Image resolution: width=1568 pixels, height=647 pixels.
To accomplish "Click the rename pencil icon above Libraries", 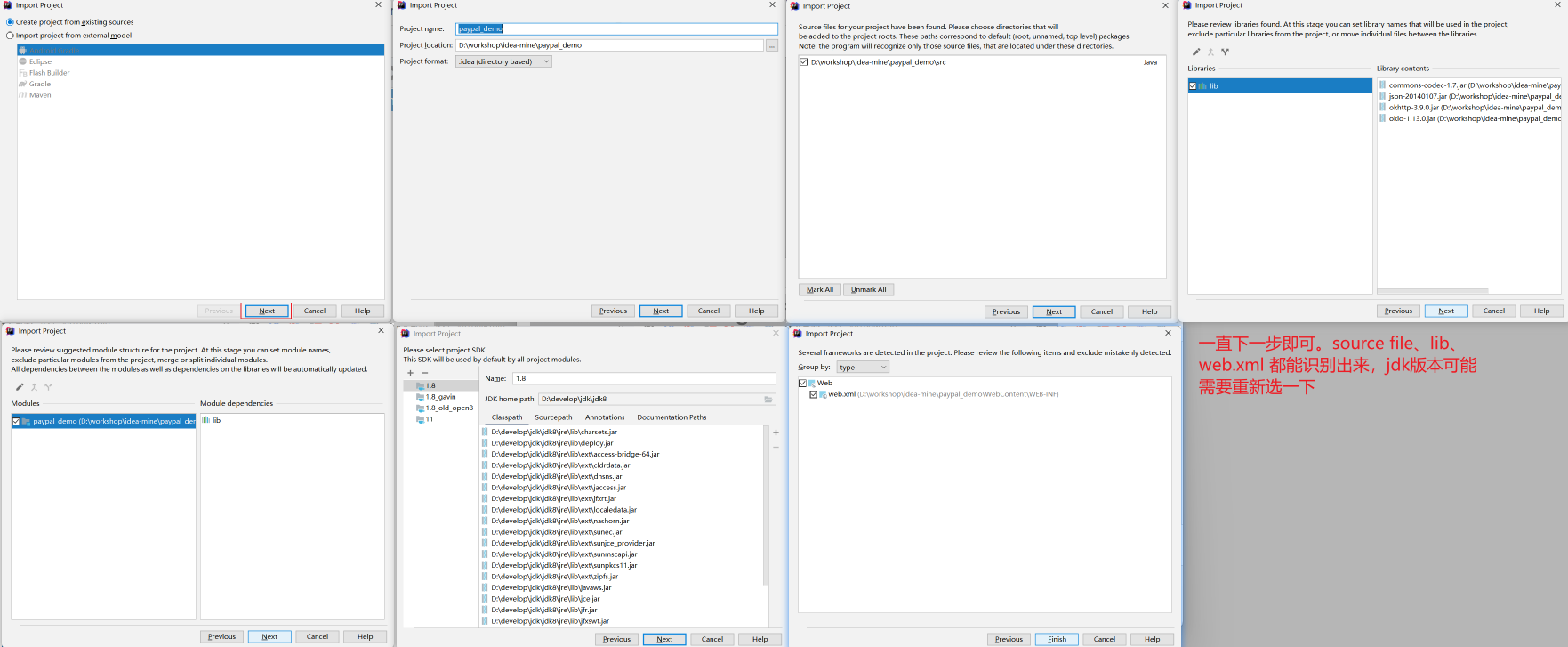I will (1196, 53).
